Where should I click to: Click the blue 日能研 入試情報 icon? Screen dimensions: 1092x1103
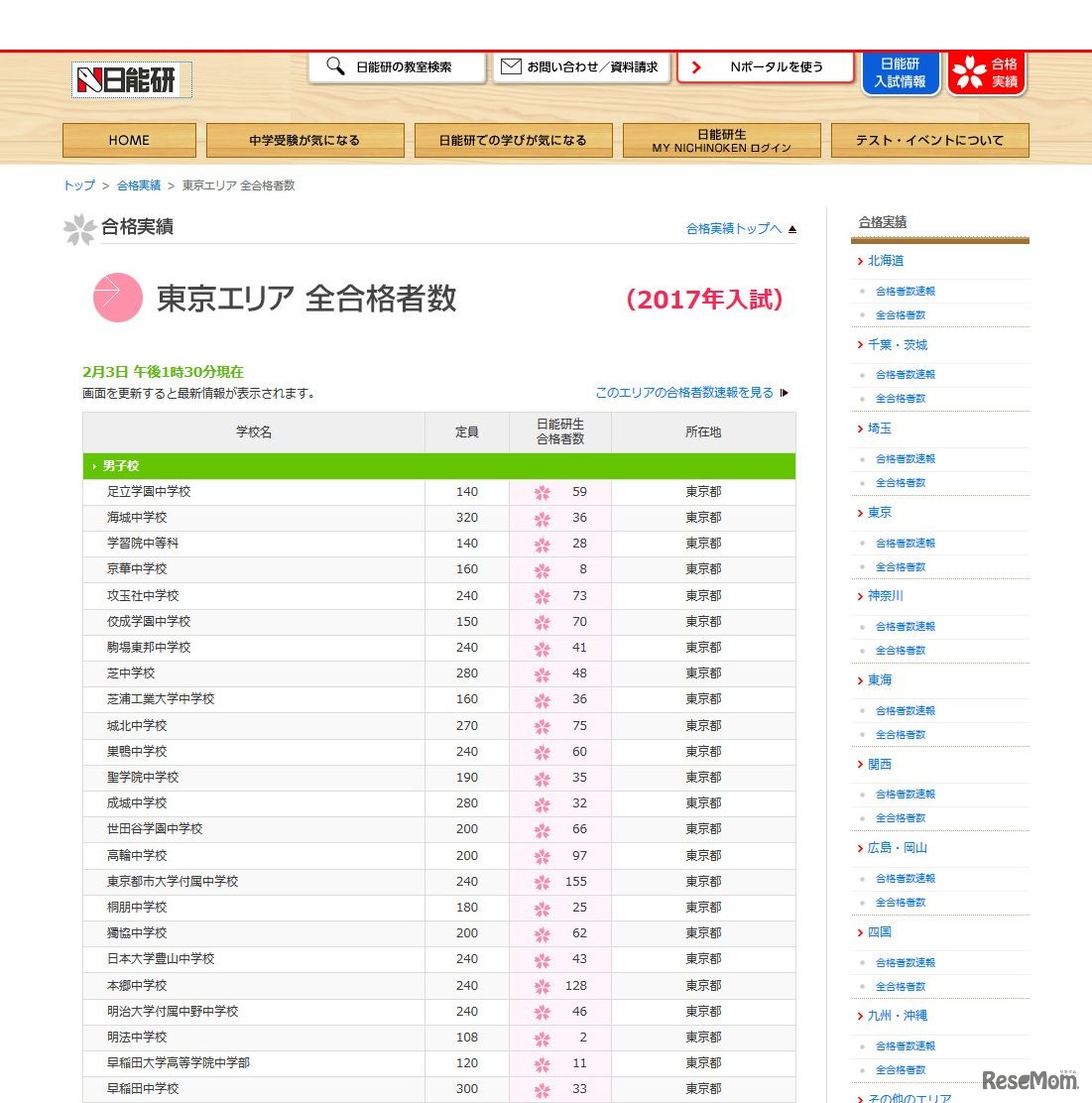coord(899,71)
